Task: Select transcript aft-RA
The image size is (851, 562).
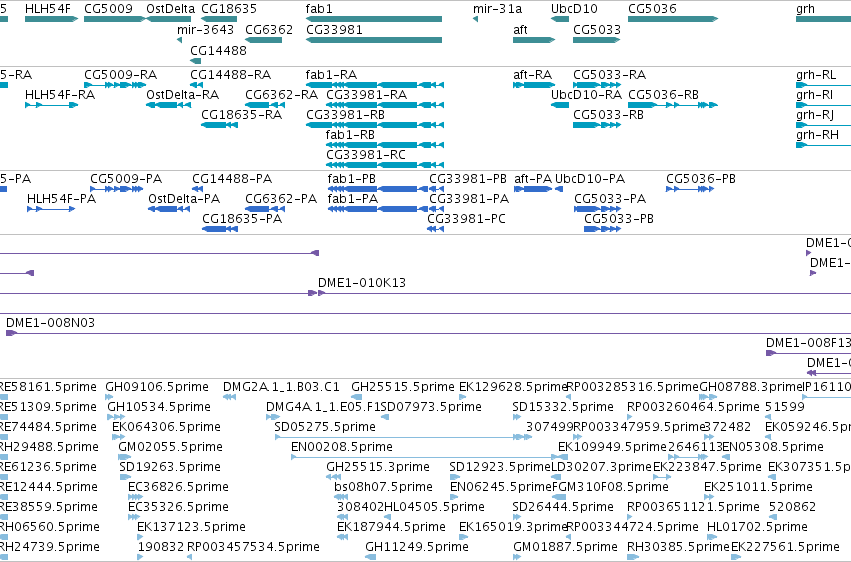Action: tap(532, 74)
